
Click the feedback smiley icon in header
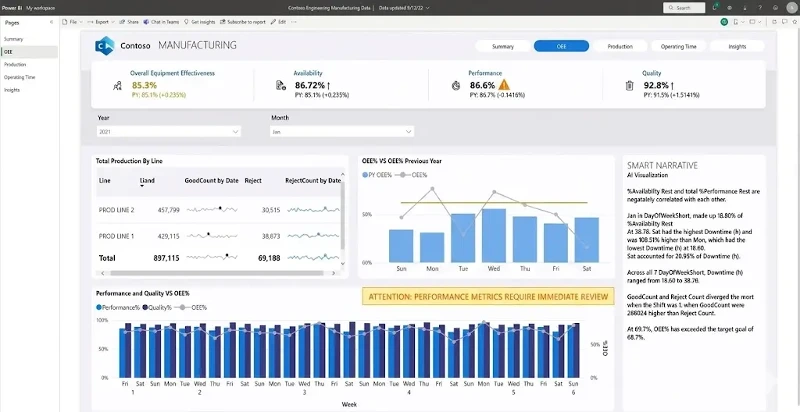point(776,8)
